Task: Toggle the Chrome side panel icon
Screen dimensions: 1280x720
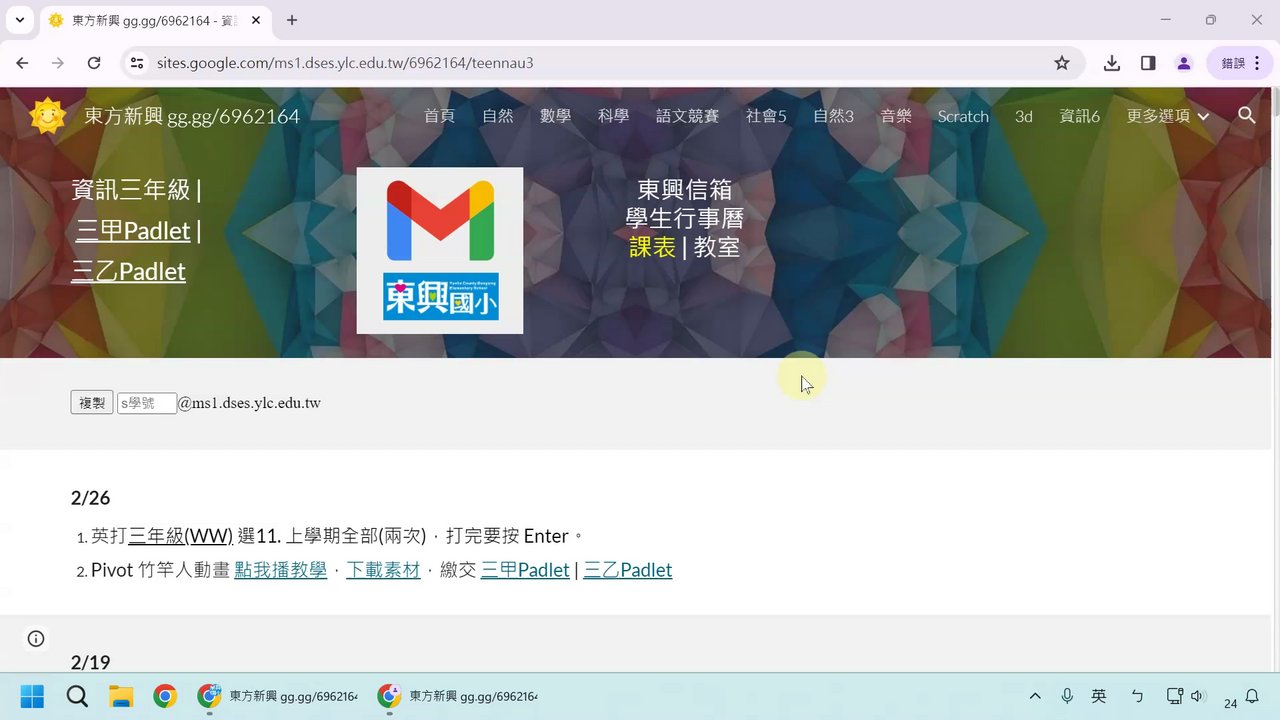Action: [1148, 63]
